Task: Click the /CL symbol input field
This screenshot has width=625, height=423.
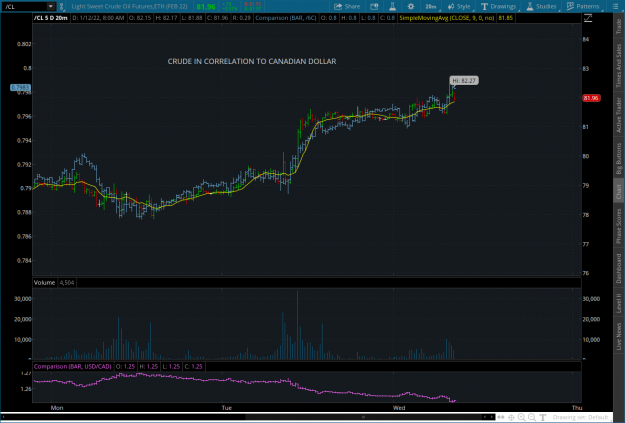Action: (x=24, y=6)
